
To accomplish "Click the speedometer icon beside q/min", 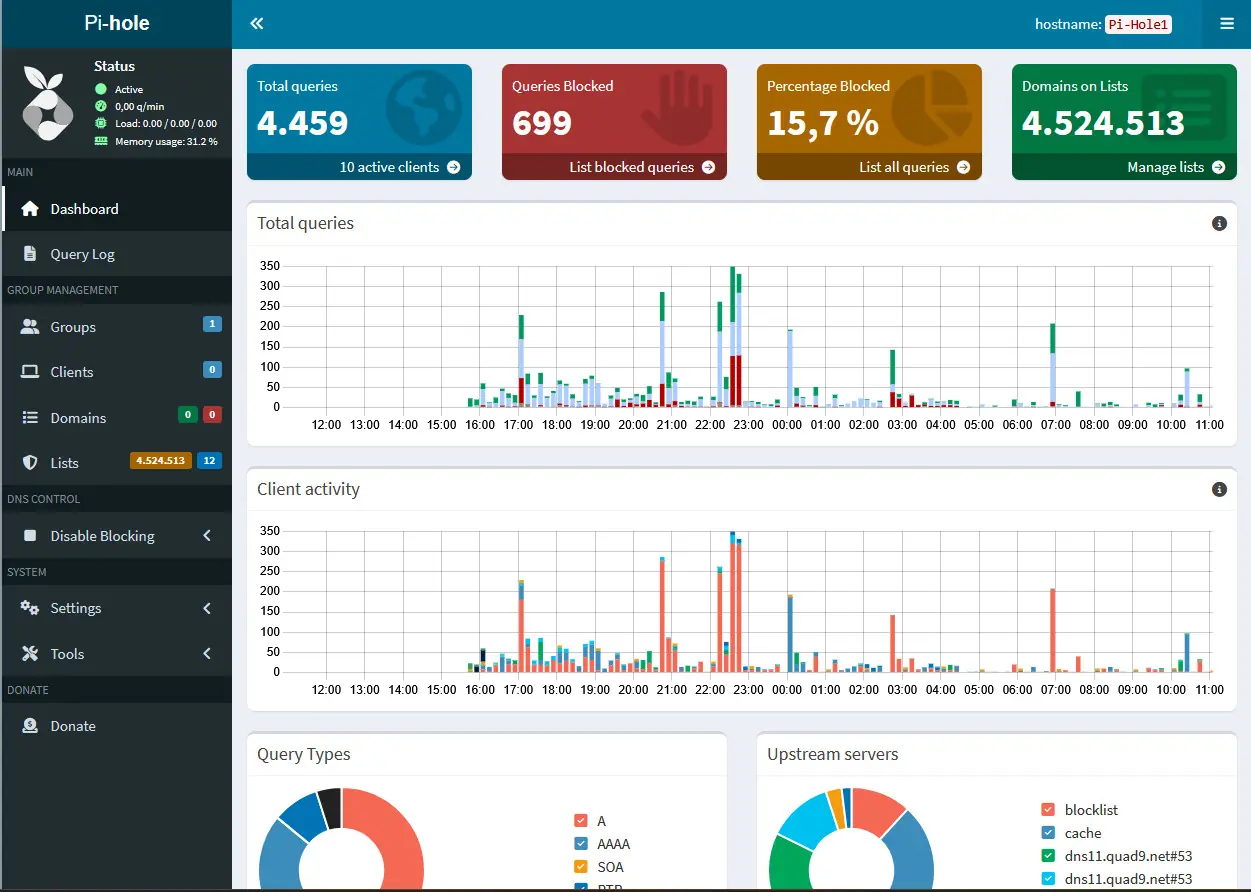I will (x=101, y=106).
